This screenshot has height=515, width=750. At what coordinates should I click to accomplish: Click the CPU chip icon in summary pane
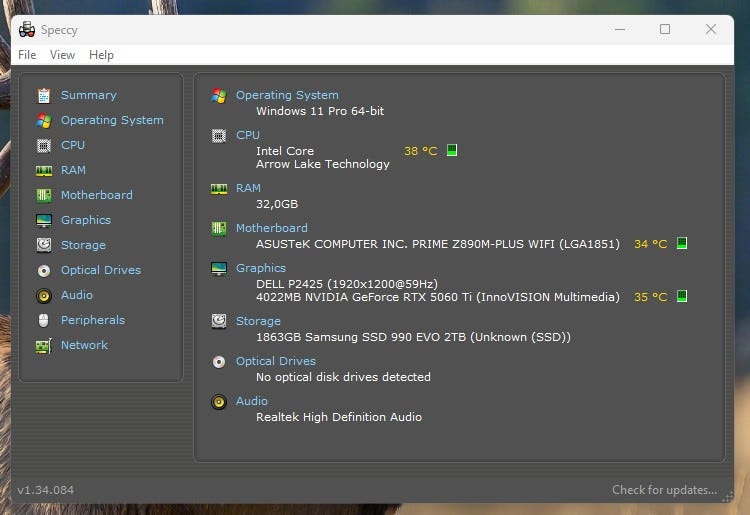[219, 136]
